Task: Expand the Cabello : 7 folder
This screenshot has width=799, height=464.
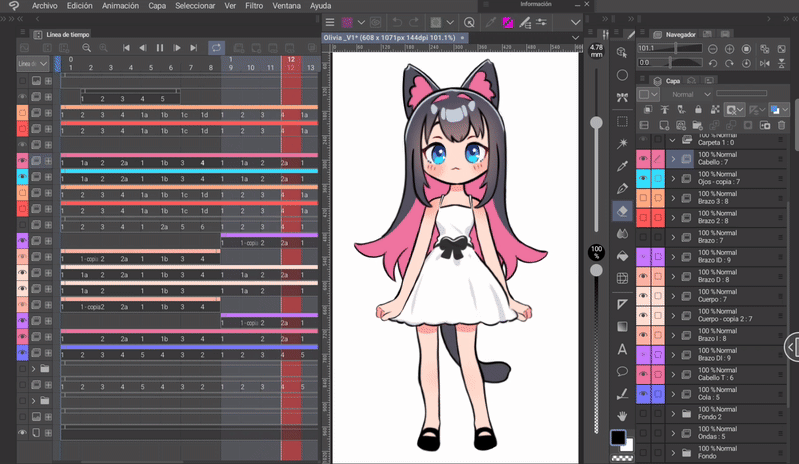Action: [x=673, y=159]
